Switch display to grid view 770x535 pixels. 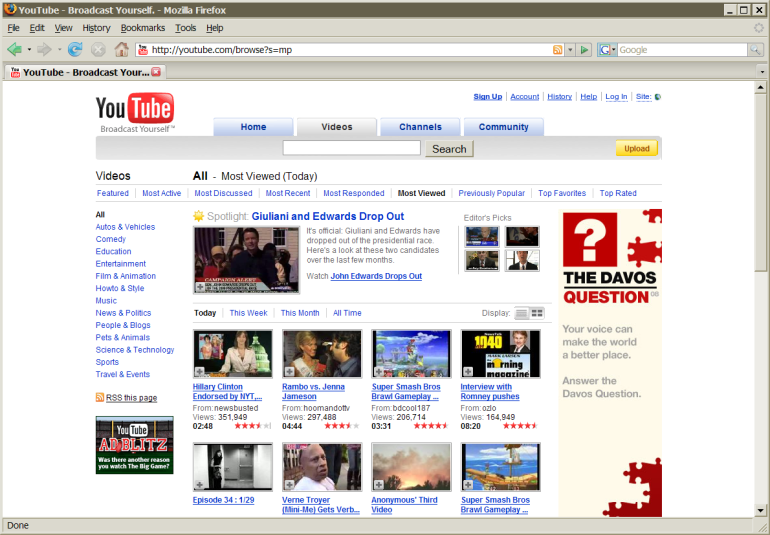point(537,313)
